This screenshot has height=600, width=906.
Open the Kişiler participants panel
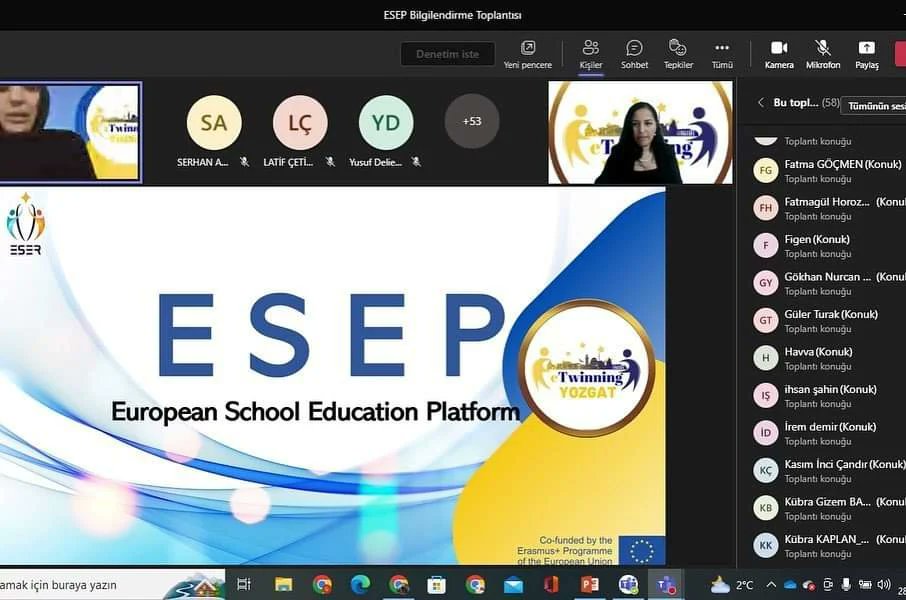click(591, 54)
